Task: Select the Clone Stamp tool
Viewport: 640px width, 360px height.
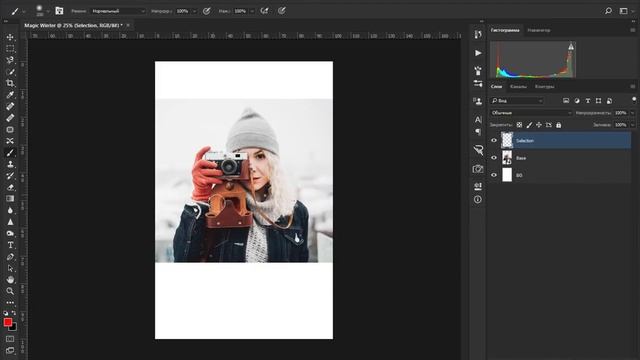Action: [x=10, y=164]
